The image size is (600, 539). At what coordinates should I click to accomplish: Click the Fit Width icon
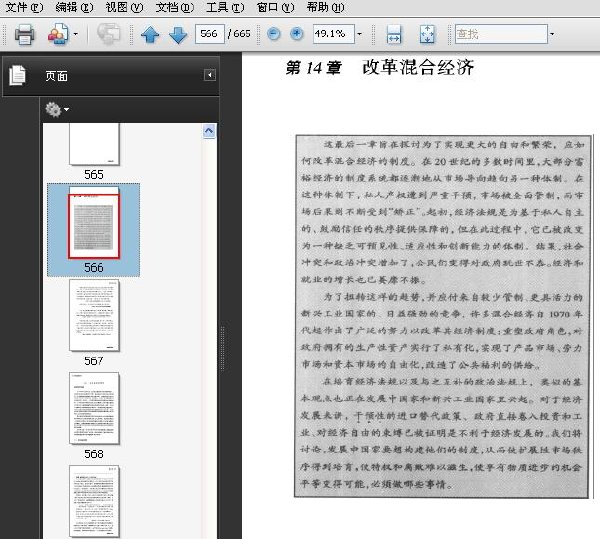pyautogui.click(x=394, y=34)
